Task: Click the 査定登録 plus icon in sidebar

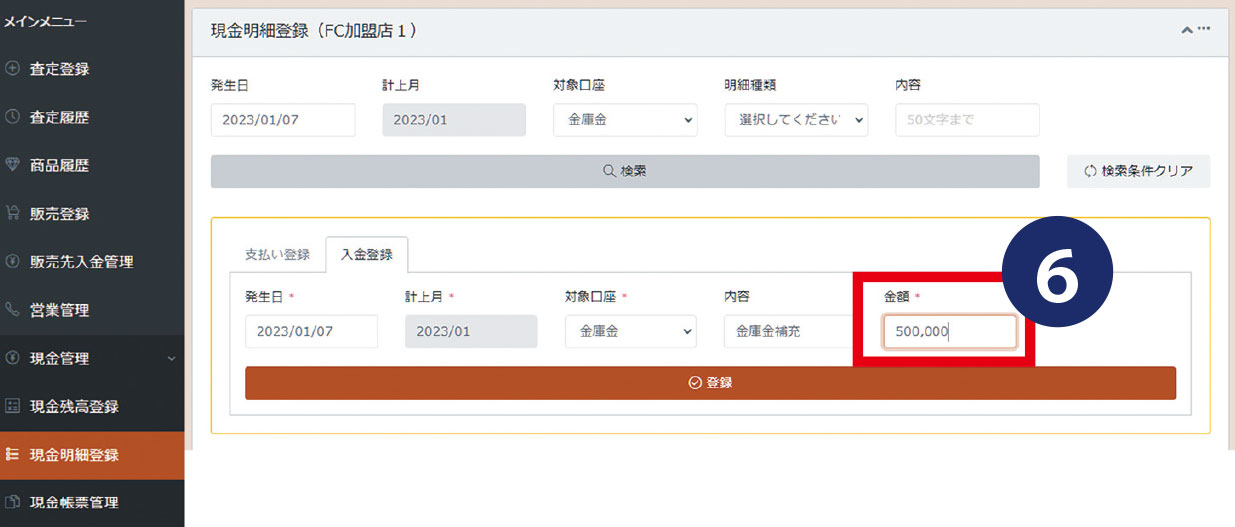Action: click(x=12, y=69)
